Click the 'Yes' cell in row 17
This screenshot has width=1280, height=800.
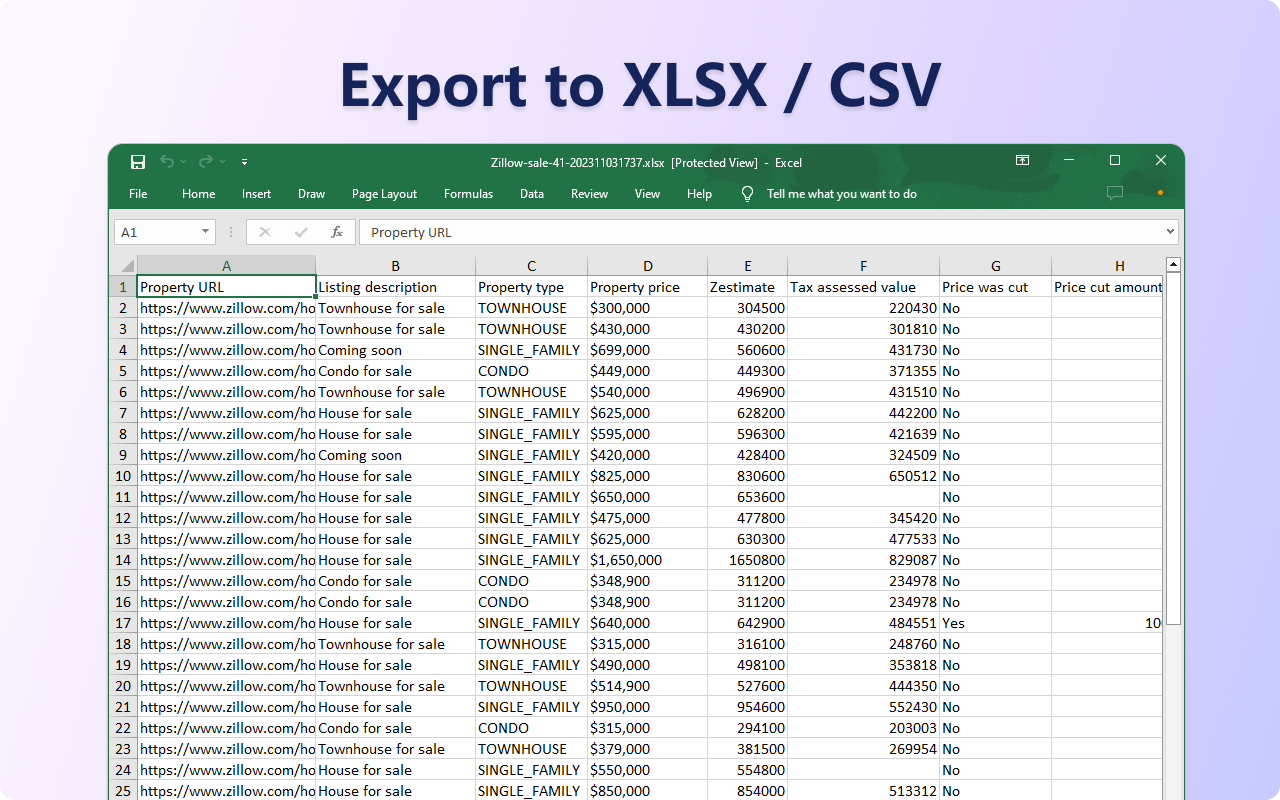pyautogui.click(x=996, y=623)
